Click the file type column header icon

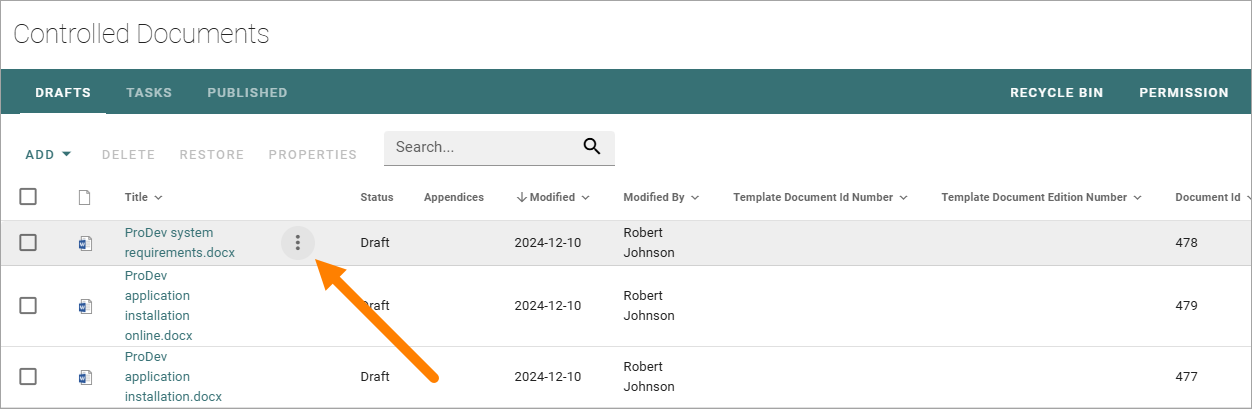tap(85, 197)
